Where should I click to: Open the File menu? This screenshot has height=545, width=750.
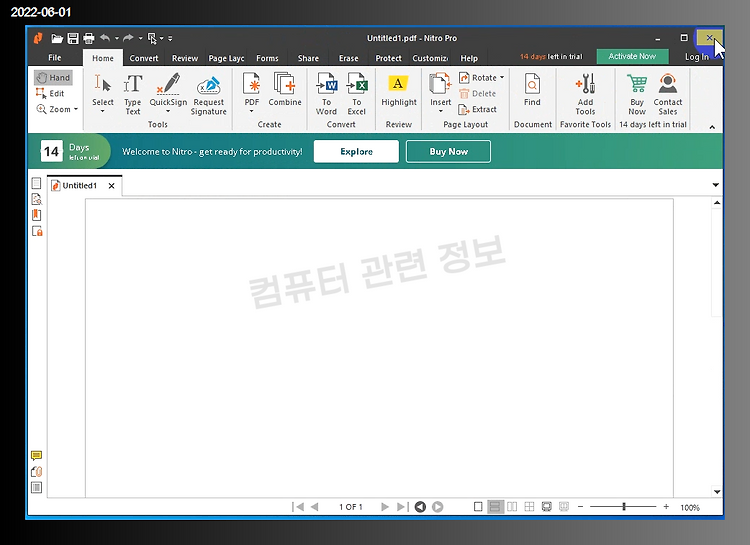pos(55,57)
